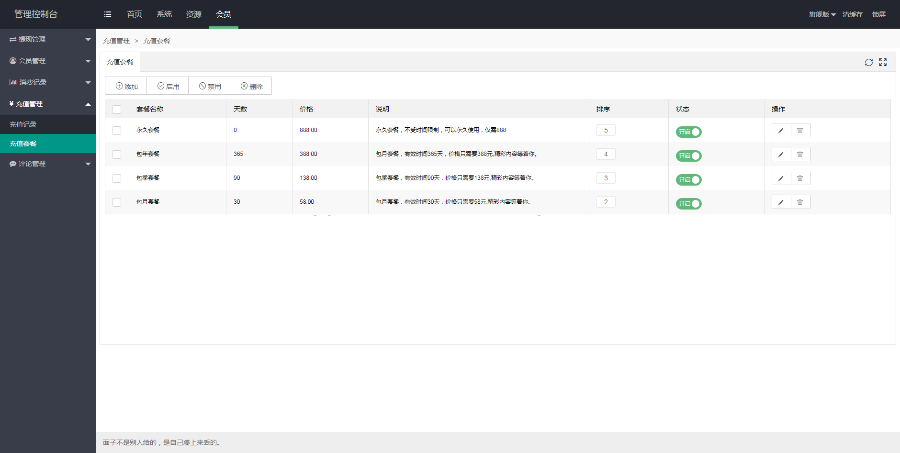Viewport: 900px width, 453px height.
Task: Click the 添加 (add) toolbar button
Action: tap(126, 86)
